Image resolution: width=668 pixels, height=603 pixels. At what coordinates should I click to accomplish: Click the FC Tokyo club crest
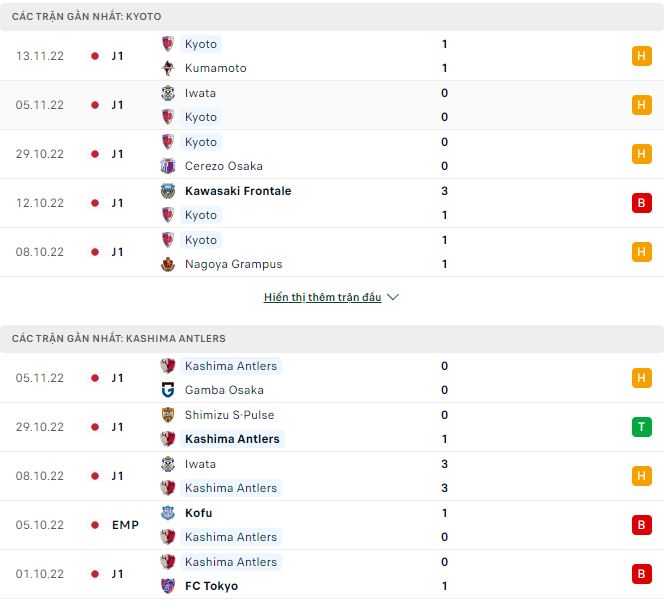(x=168, y=586)
